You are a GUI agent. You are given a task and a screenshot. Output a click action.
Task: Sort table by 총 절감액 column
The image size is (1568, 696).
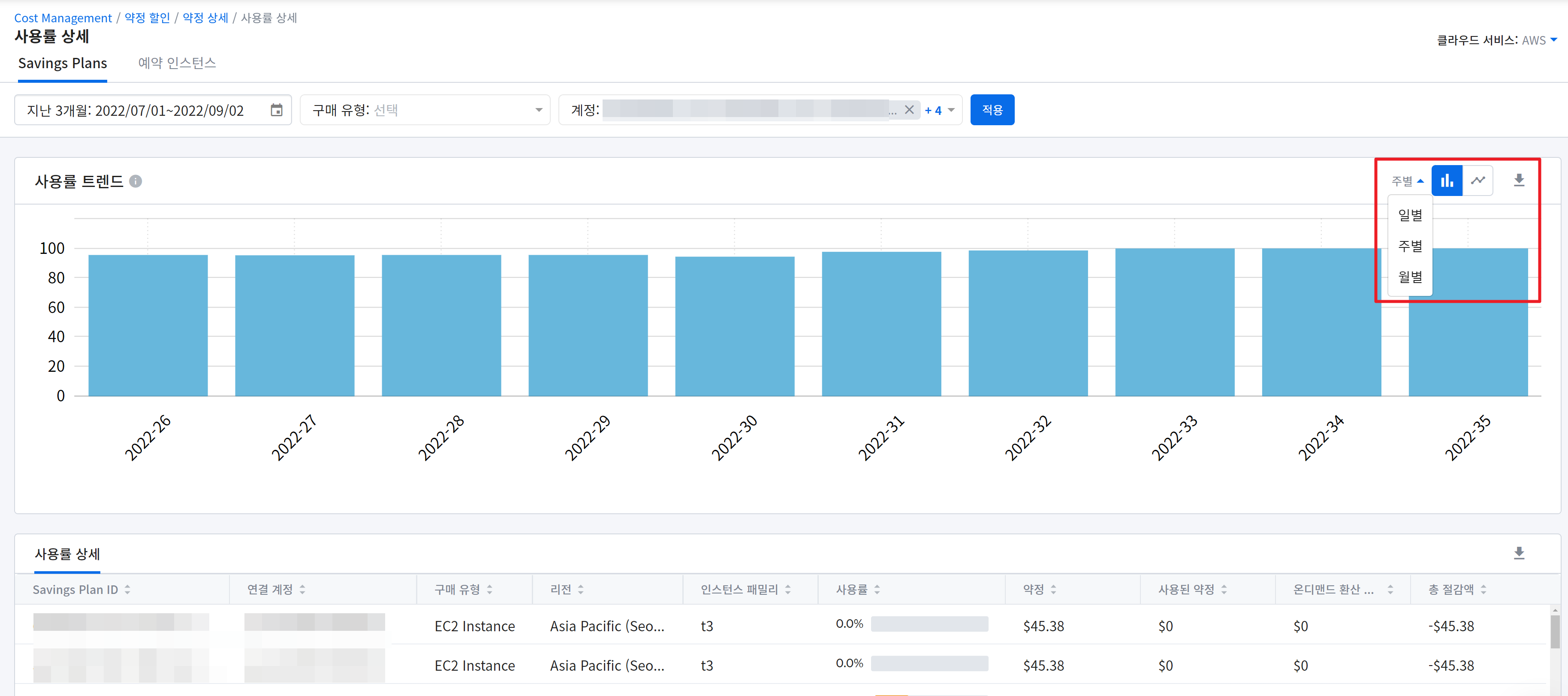(x=1484, y=589)
